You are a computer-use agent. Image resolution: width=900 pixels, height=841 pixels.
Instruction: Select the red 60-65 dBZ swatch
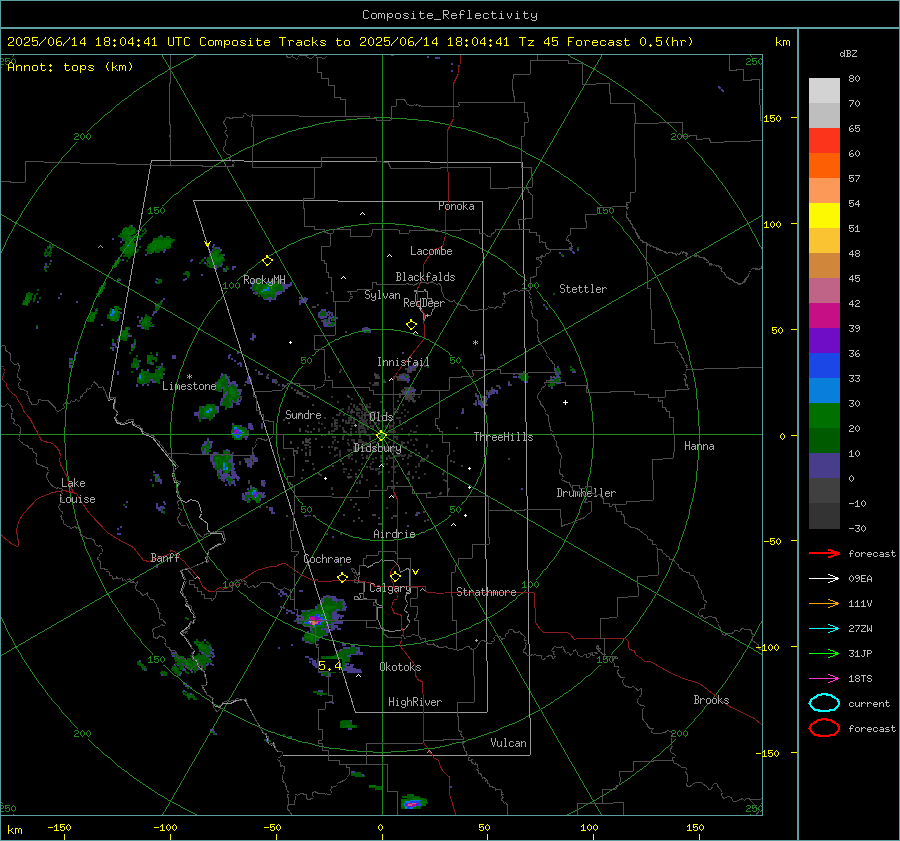(824, 141)
